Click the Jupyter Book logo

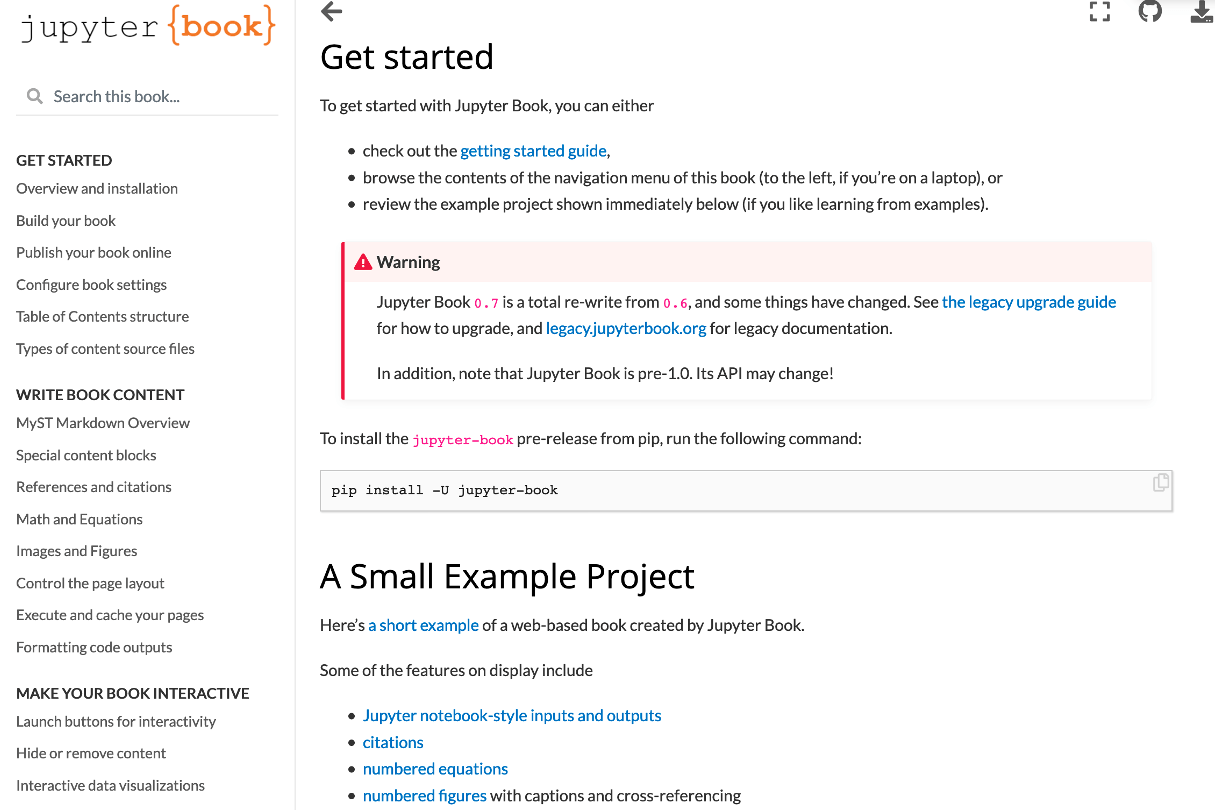tap(147, 27)
